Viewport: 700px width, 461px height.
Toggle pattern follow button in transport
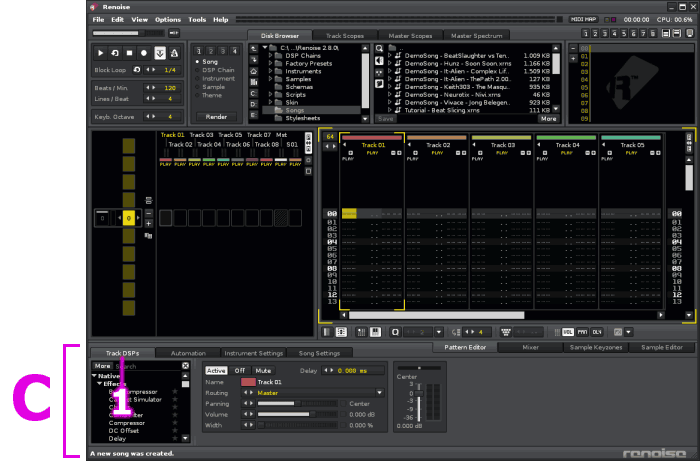coord(160,53)
